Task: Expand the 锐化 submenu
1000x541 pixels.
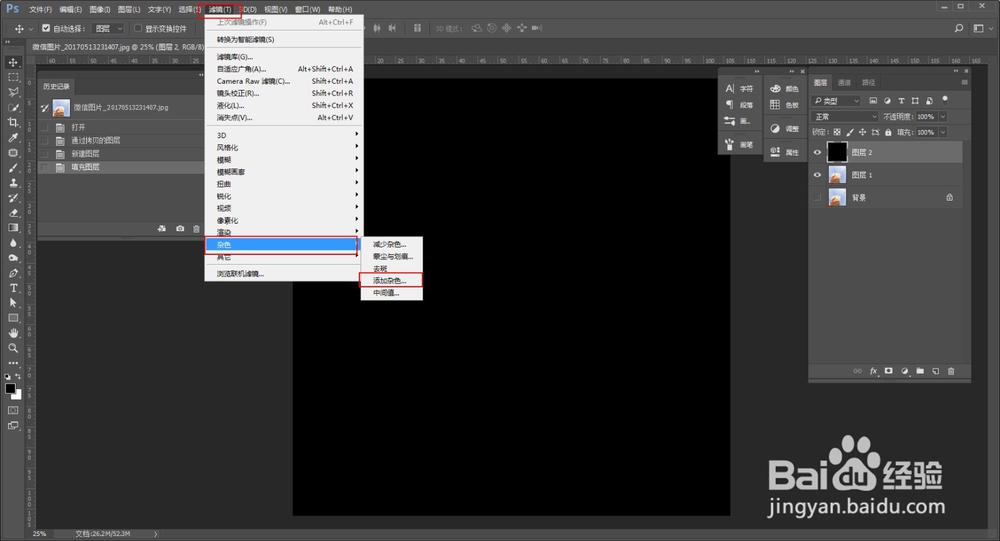Action: pyautogui.click(x=284, y=196)
